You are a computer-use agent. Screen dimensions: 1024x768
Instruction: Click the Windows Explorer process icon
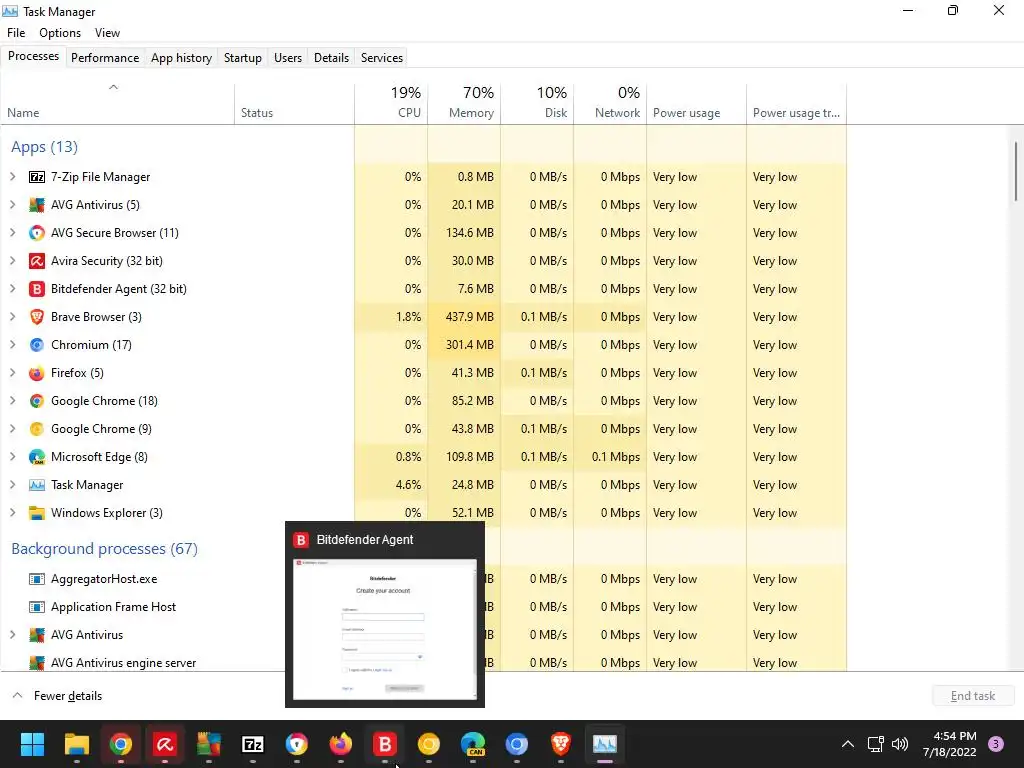(x=37, y=513)
